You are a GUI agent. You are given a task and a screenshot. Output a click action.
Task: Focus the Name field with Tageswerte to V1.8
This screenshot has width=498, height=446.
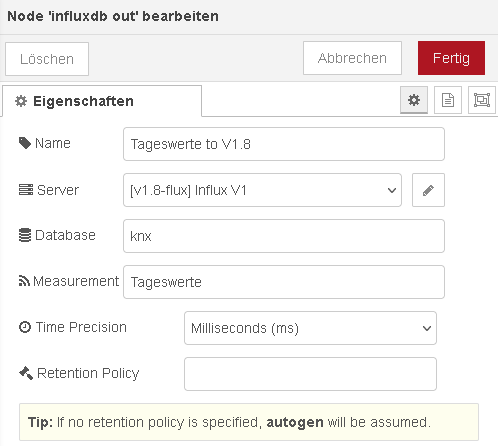pos(284,144)
